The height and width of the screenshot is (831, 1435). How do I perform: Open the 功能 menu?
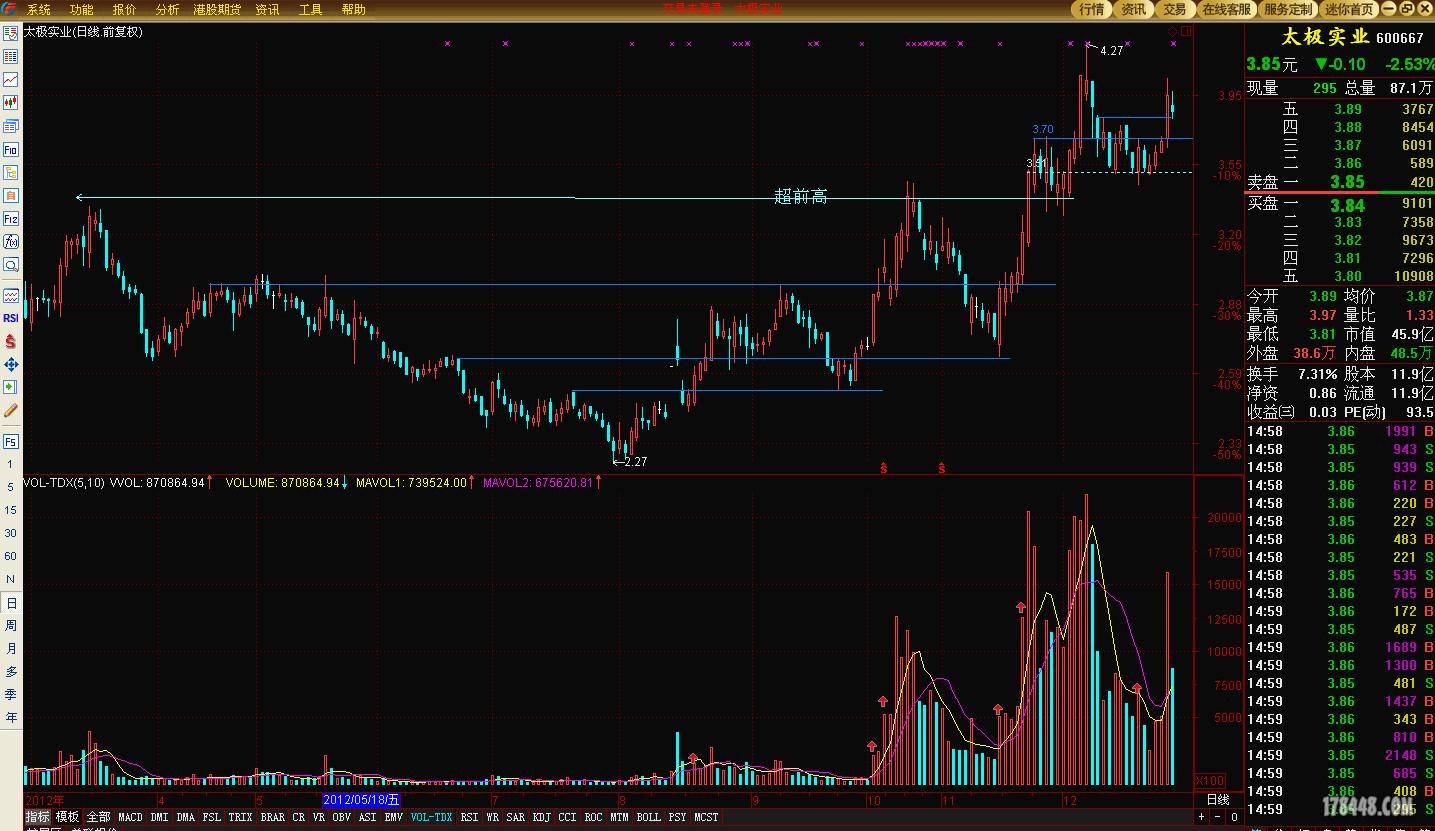pos(82,9)
